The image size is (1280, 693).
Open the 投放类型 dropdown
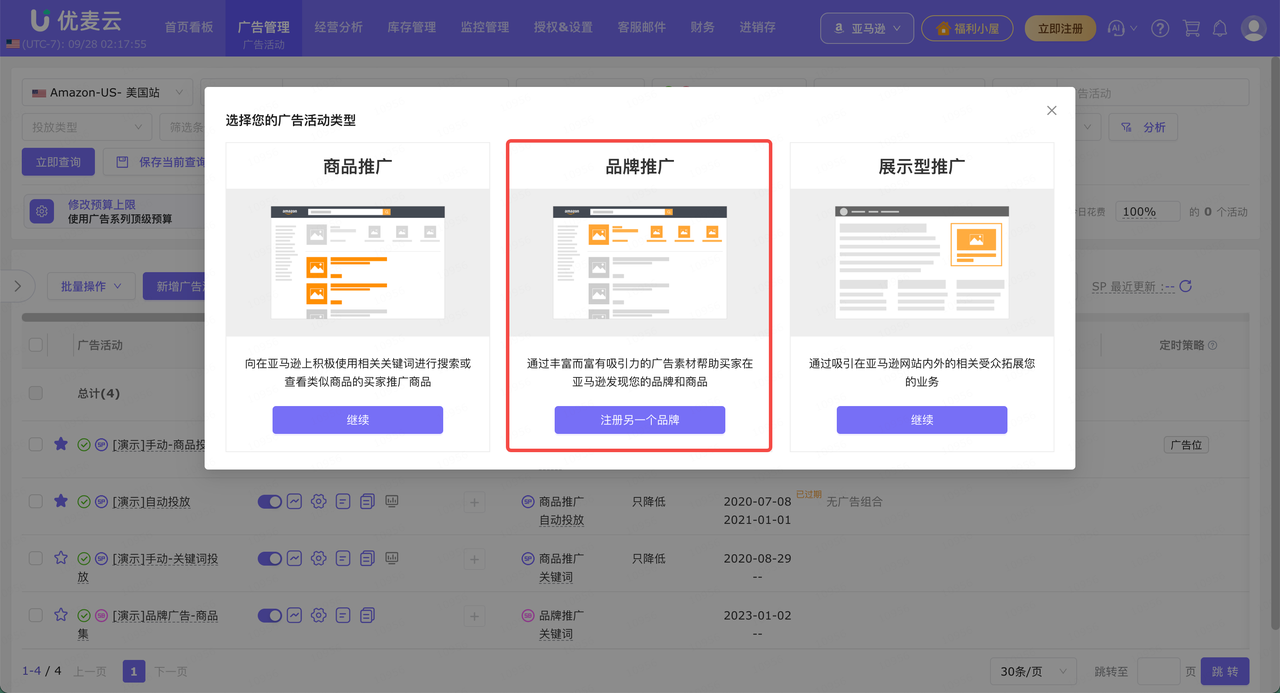tap(87, 127)
